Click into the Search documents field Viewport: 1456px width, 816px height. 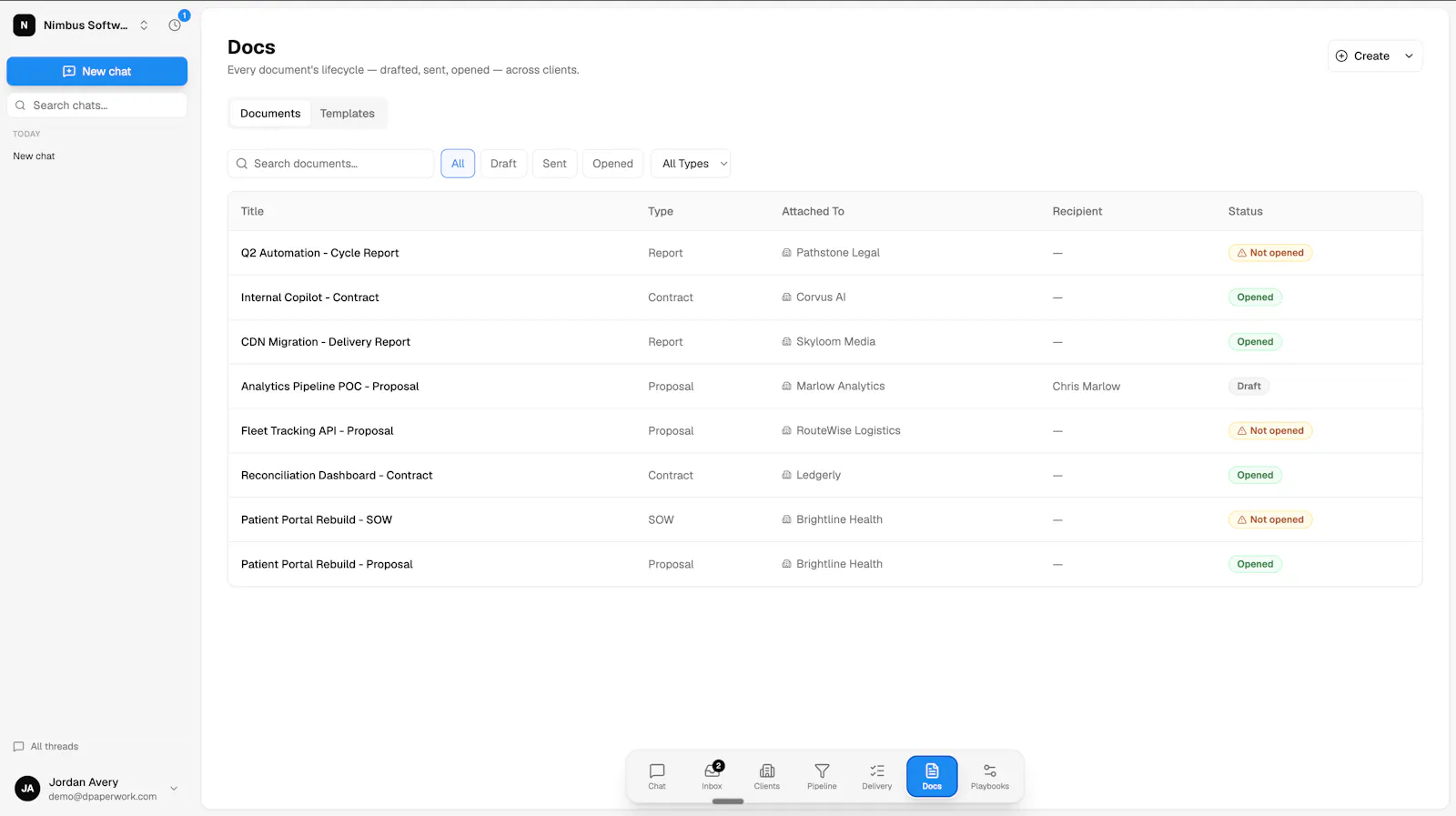330,164
